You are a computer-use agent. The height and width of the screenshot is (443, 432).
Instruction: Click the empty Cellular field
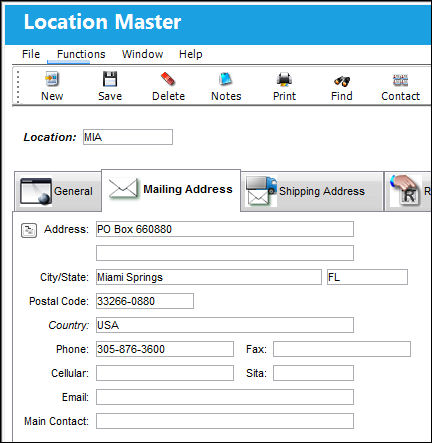pos(165,373)
